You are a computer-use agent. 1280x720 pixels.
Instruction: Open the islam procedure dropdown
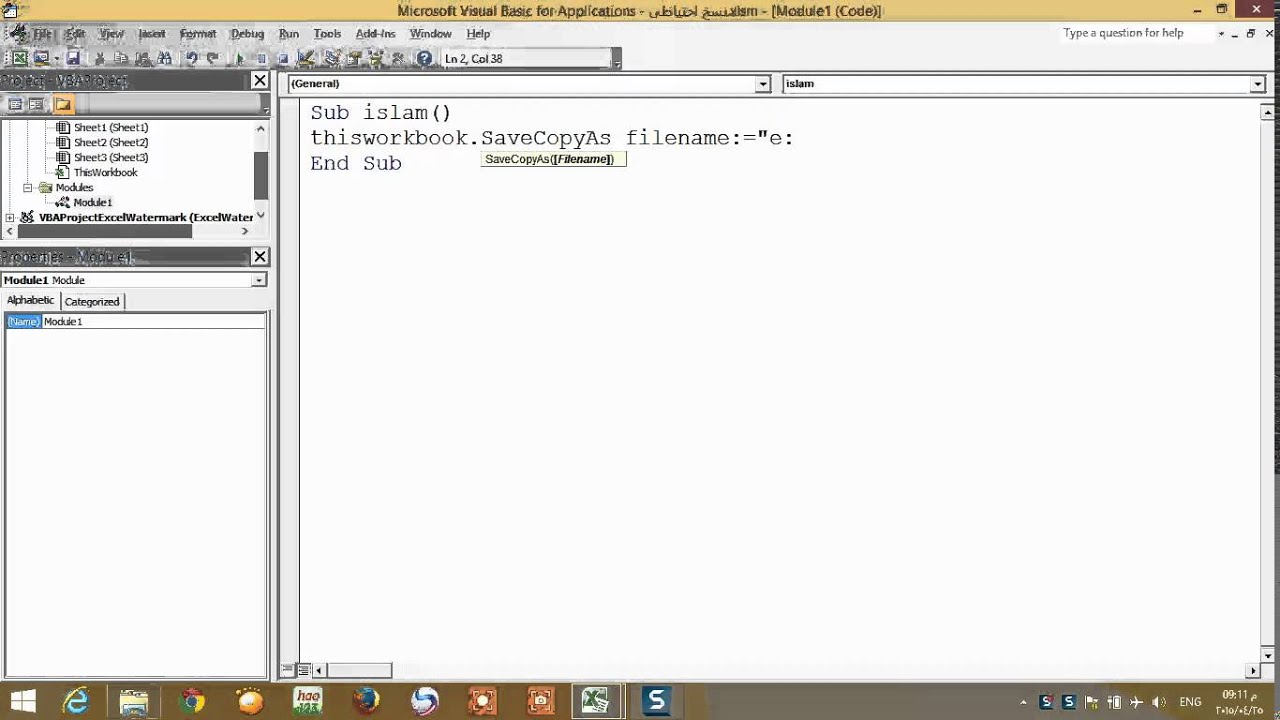[1258, 84]
